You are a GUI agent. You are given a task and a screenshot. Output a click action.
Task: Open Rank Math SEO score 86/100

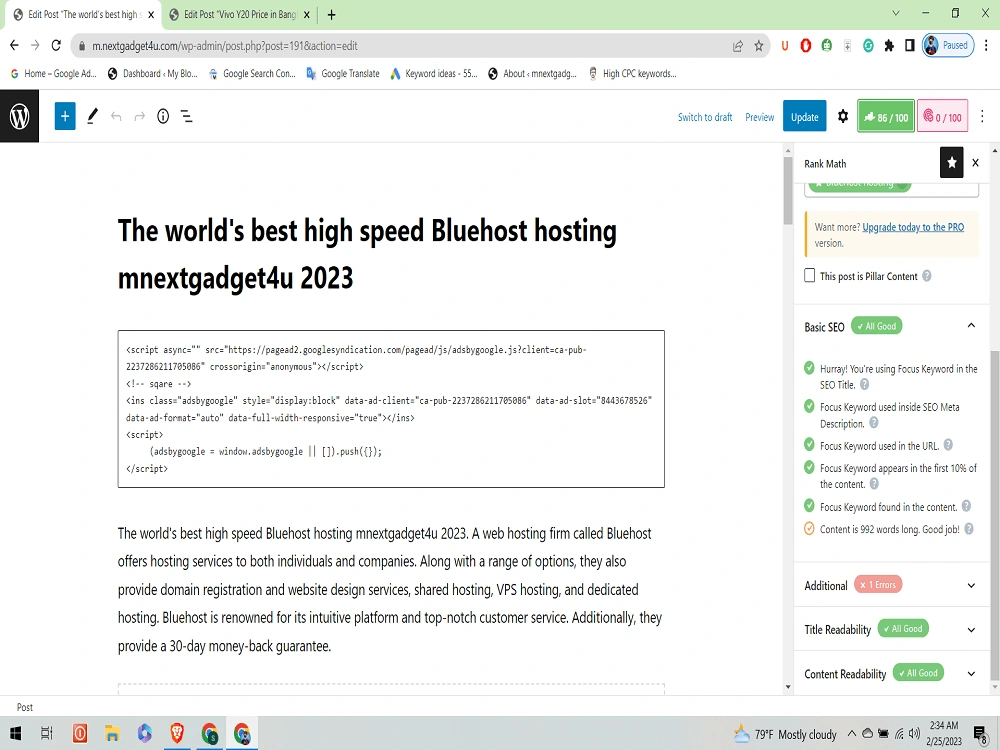(x=886, y=116)
